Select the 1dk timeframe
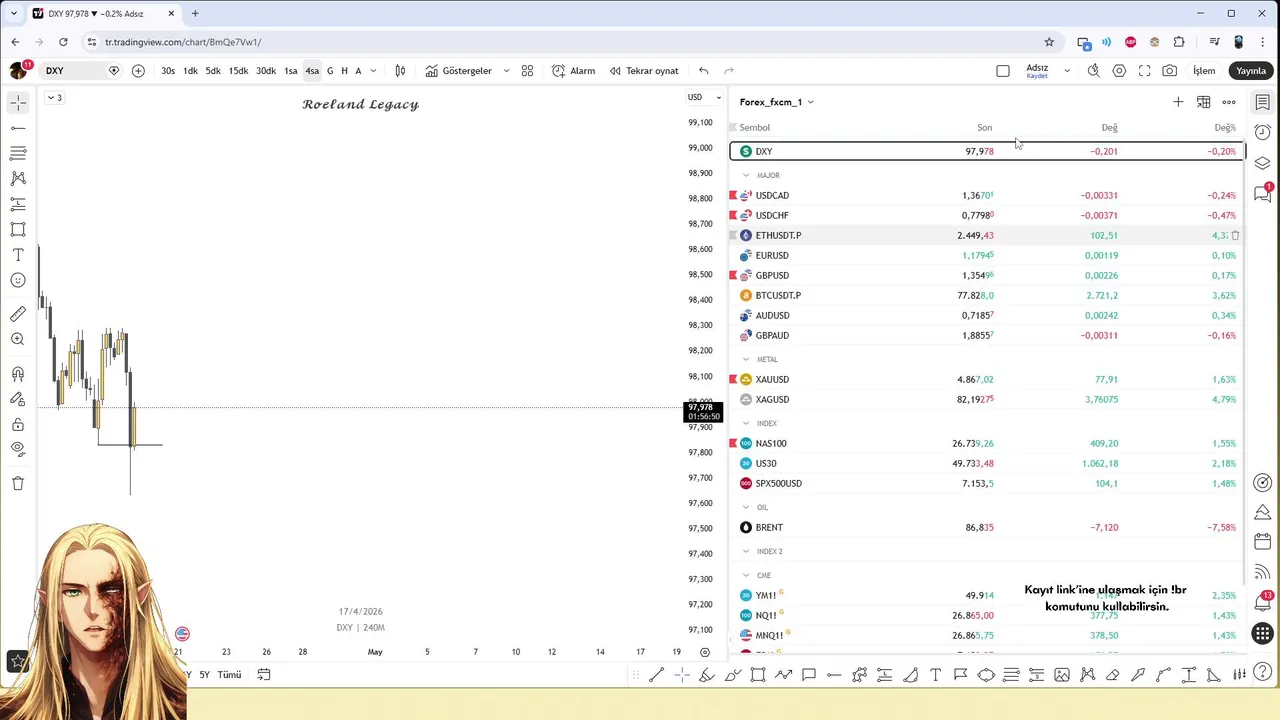The width and height of the screenshot is (1280, 720). [x=190, y=71]
